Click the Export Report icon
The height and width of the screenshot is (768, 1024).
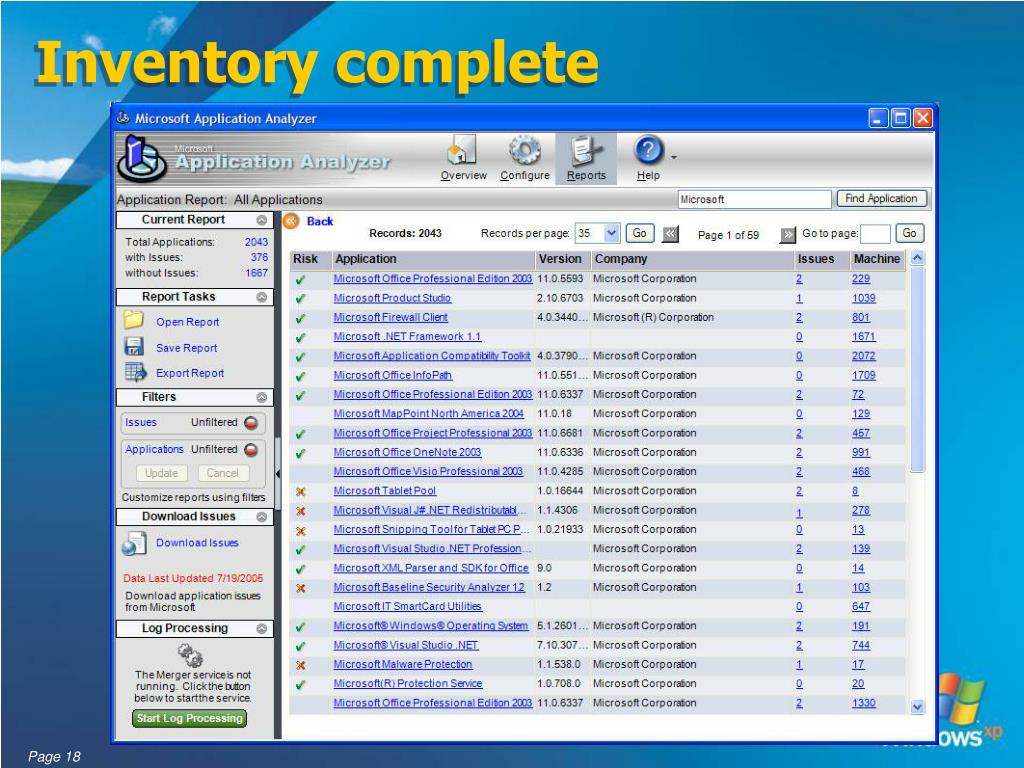[135, 372]
